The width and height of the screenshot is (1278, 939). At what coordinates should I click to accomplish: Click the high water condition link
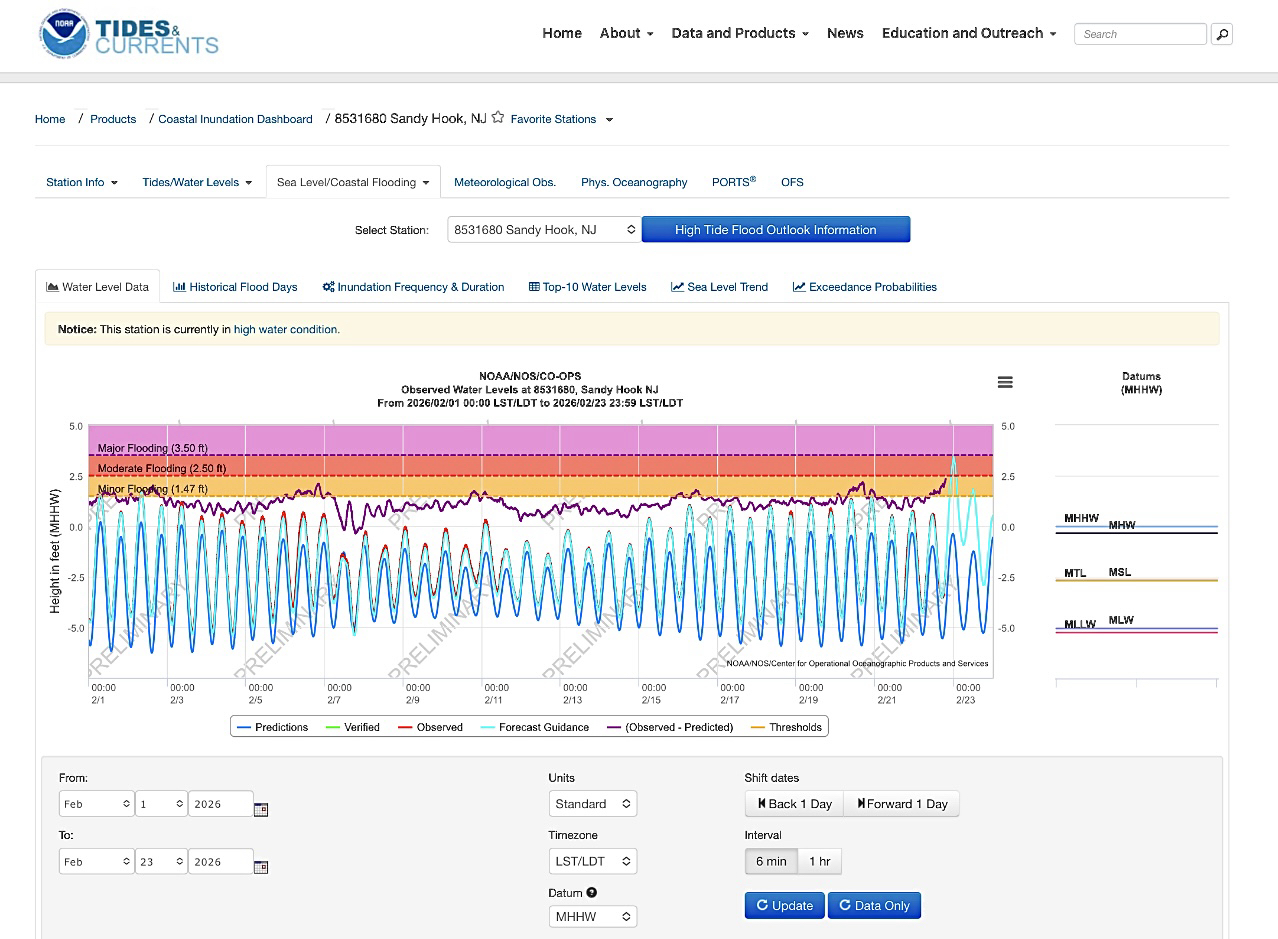click(x=286, y=329)
